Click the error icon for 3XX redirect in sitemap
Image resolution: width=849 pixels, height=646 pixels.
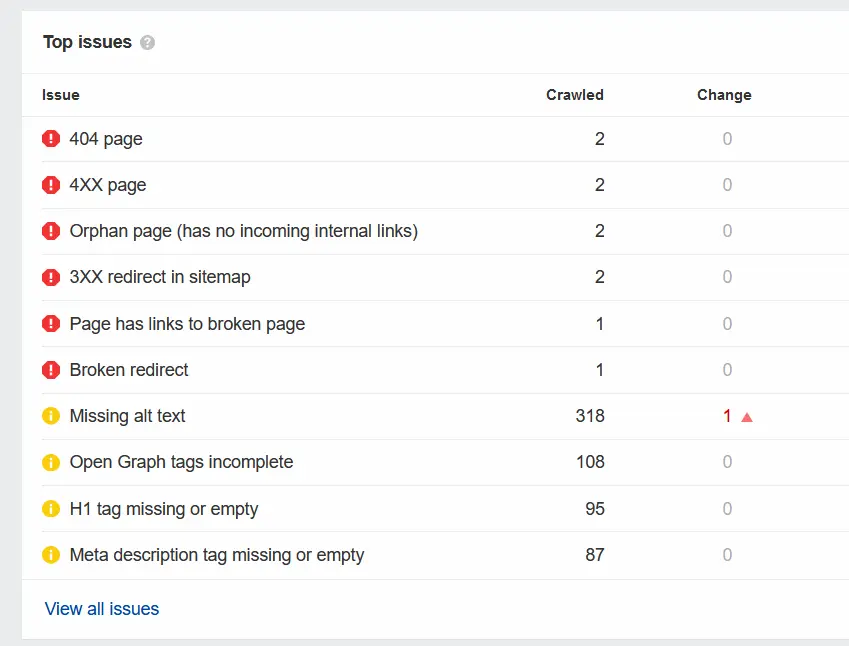tap(51, 277)
